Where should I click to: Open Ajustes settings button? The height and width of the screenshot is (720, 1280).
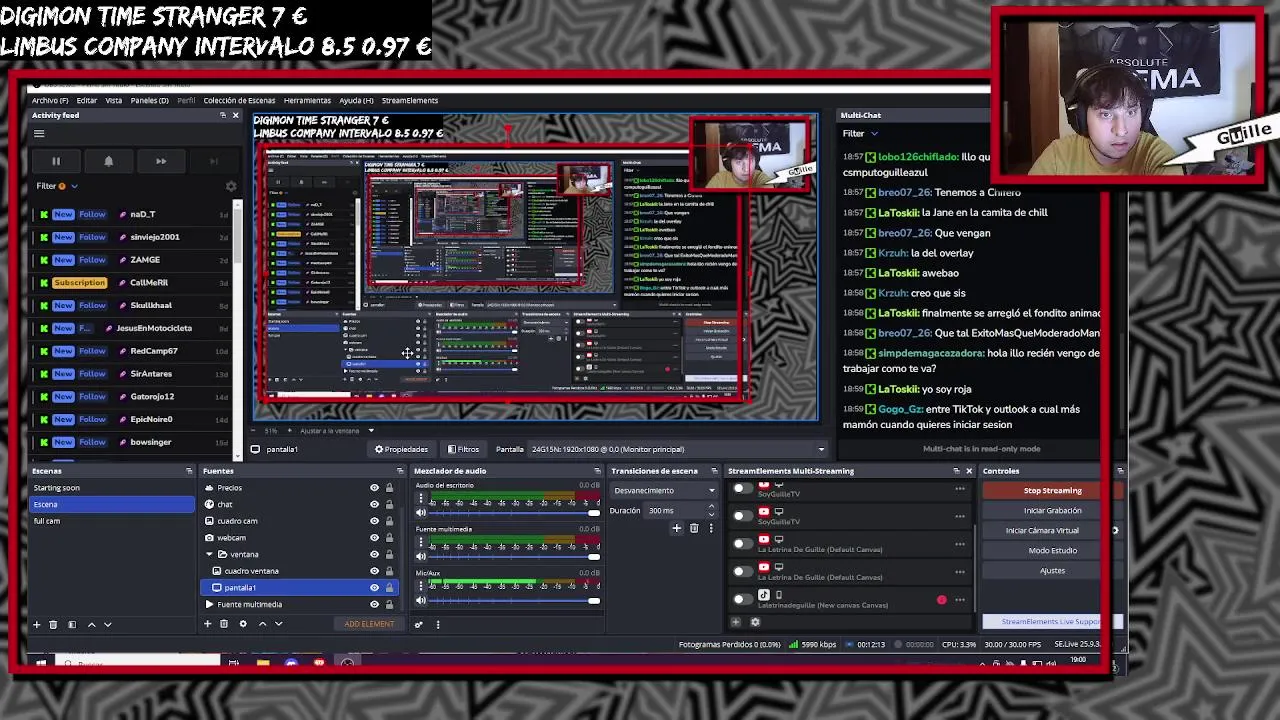[x=1052, y=571]
